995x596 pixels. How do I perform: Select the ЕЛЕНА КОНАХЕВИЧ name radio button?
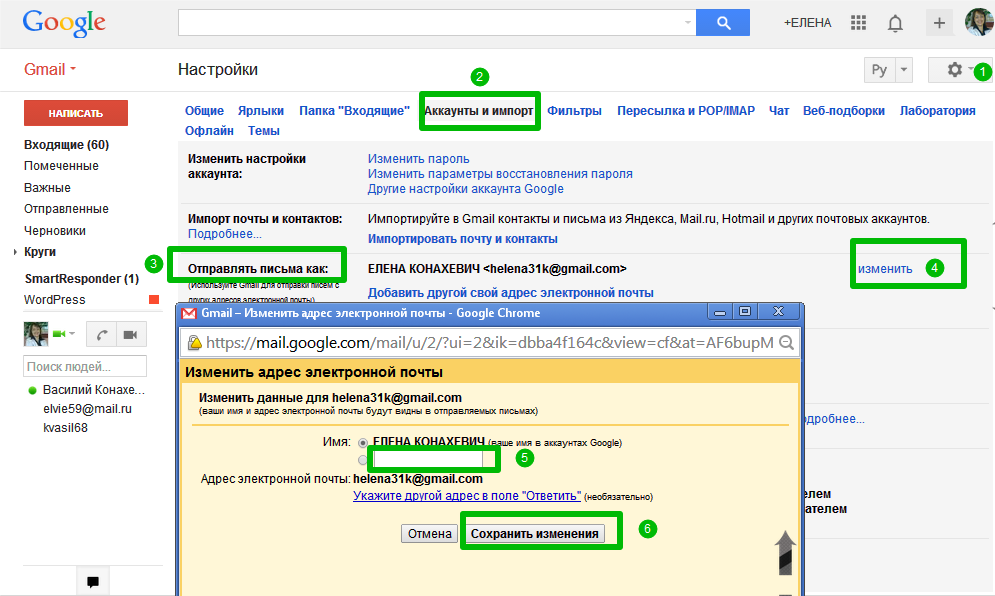click(x=363, y=442)
